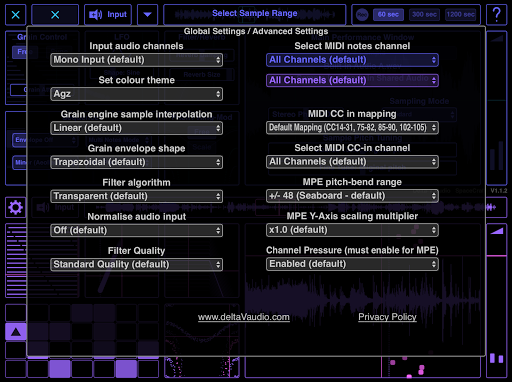Click the Select Sample Range waveform bar
Viewport: 512px width, 382px height.
255,15
